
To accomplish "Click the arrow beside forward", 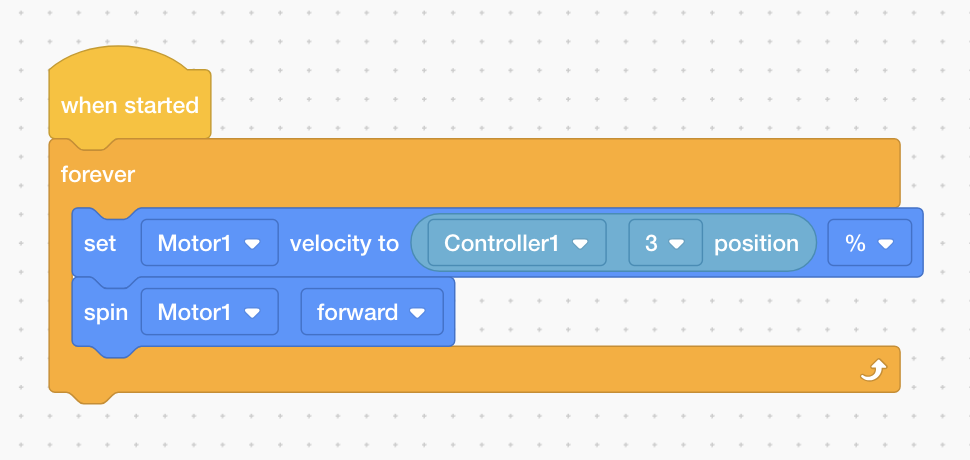I will click(x=418, y=313).
